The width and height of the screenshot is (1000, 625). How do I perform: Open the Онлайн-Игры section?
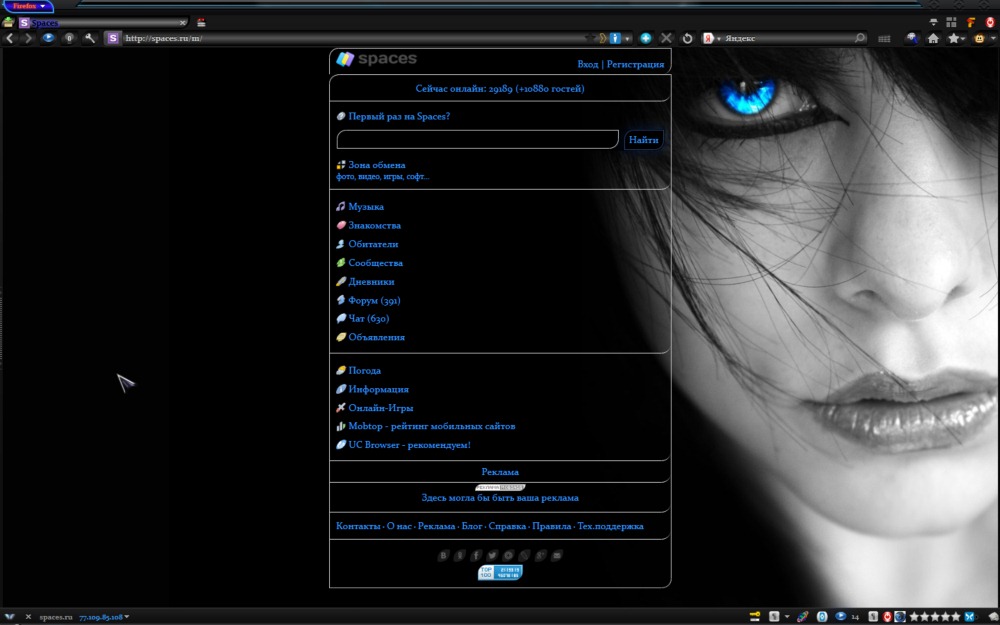[378, 407]
